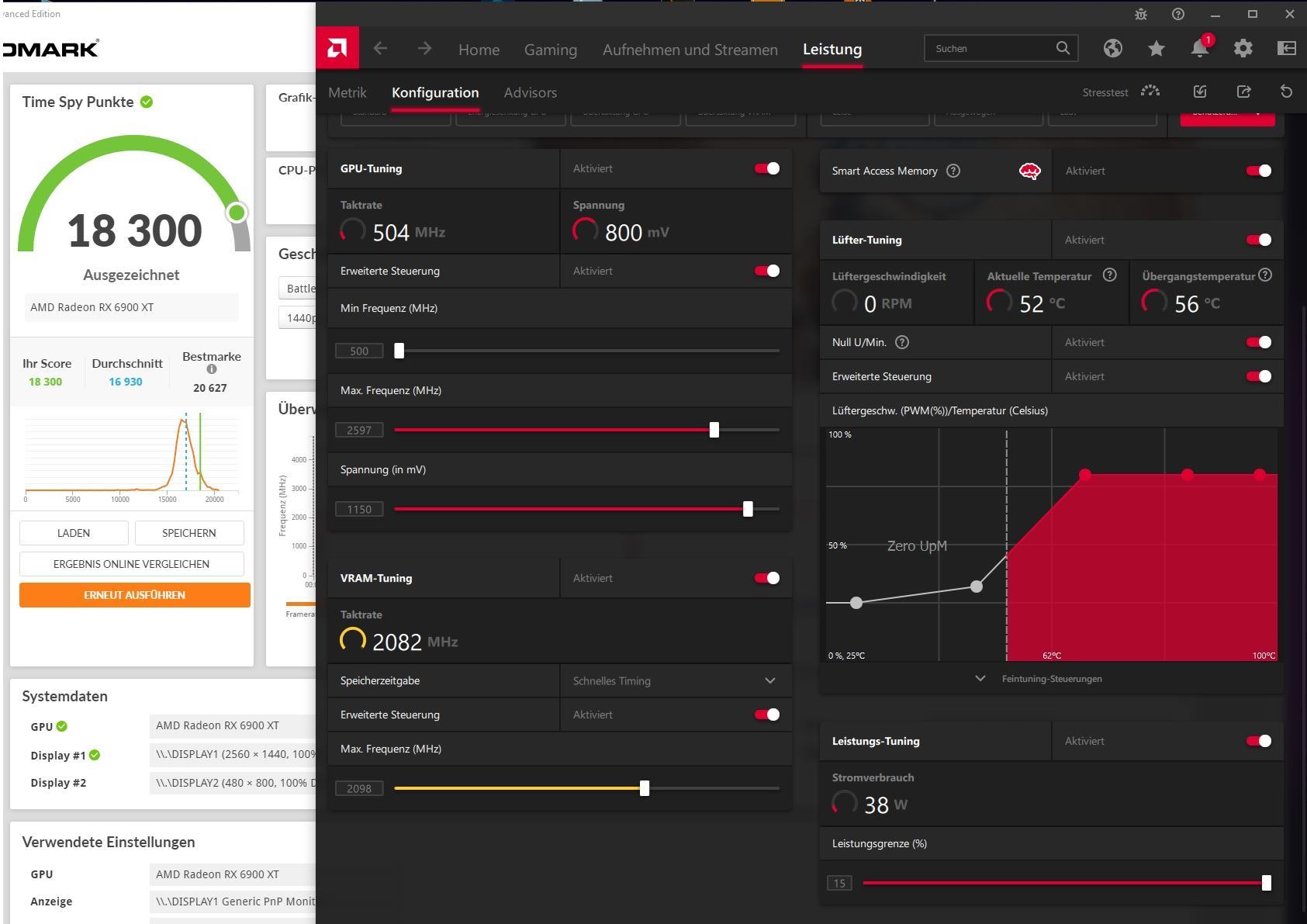Click the Min Frequenz slider handle
This screenshot has height=924, width=1307.
tap(399, 351)
